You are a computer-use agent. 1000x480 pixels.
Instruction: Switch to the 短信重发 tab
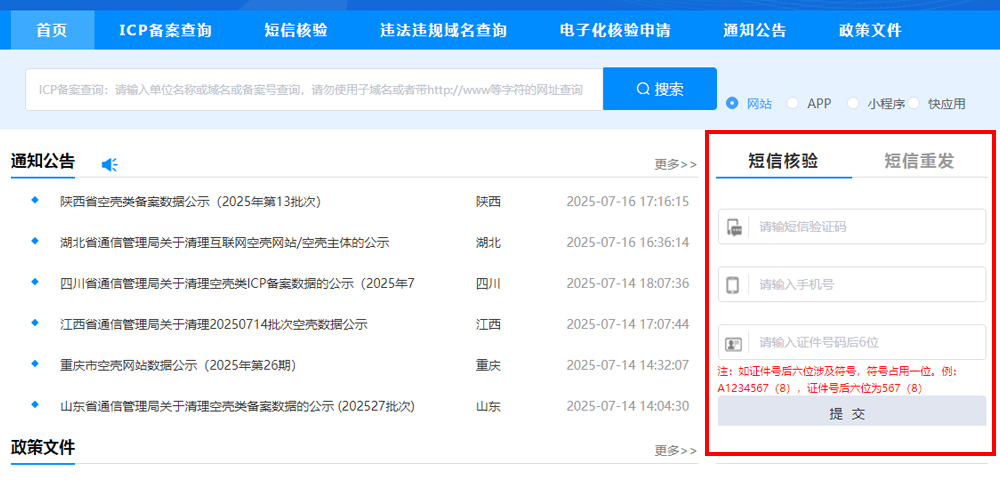coord(919,161)
